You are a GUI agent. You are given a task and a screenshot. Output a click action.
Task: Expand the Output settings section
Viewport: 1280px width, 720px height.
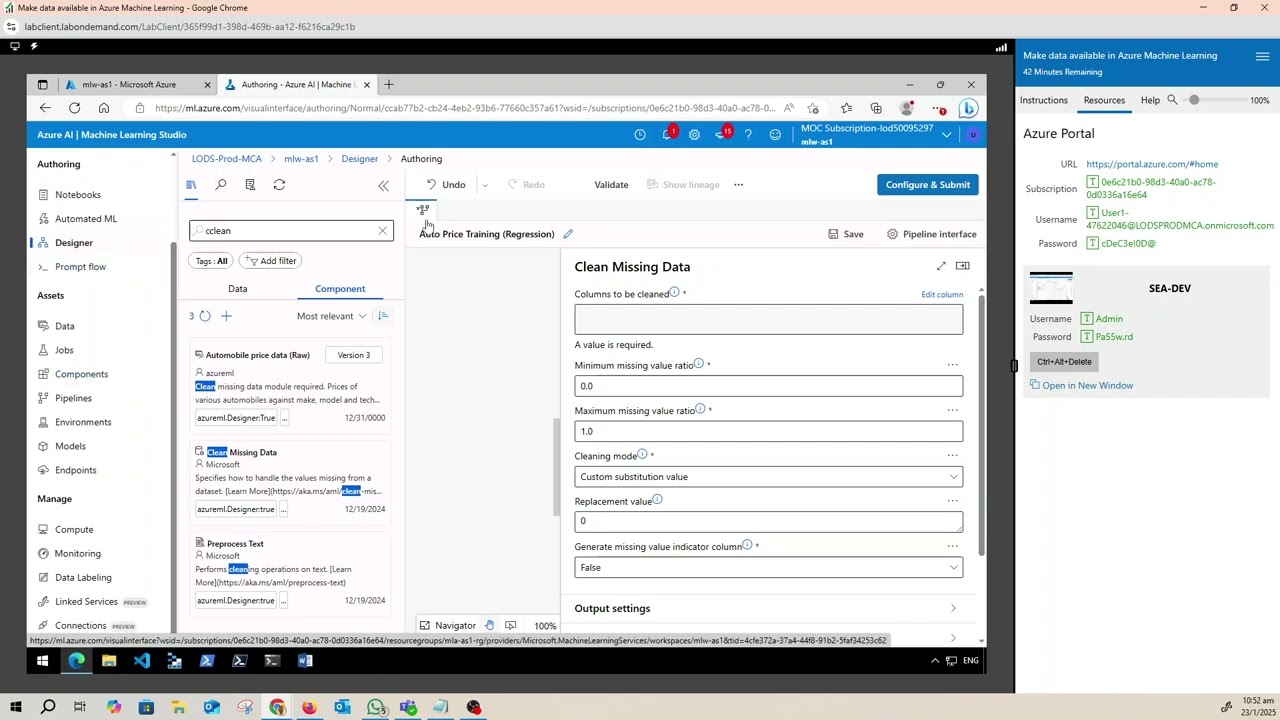[x=768, y=608]
